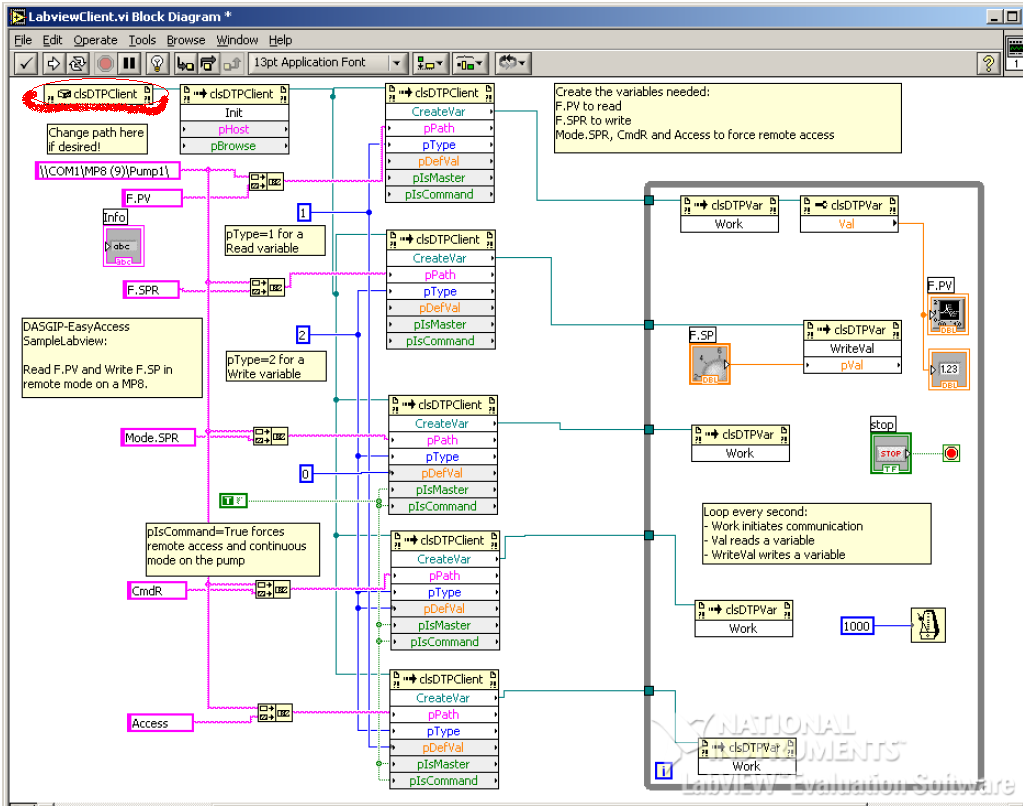Select the F.PV string constant

[x=152, y=198]
